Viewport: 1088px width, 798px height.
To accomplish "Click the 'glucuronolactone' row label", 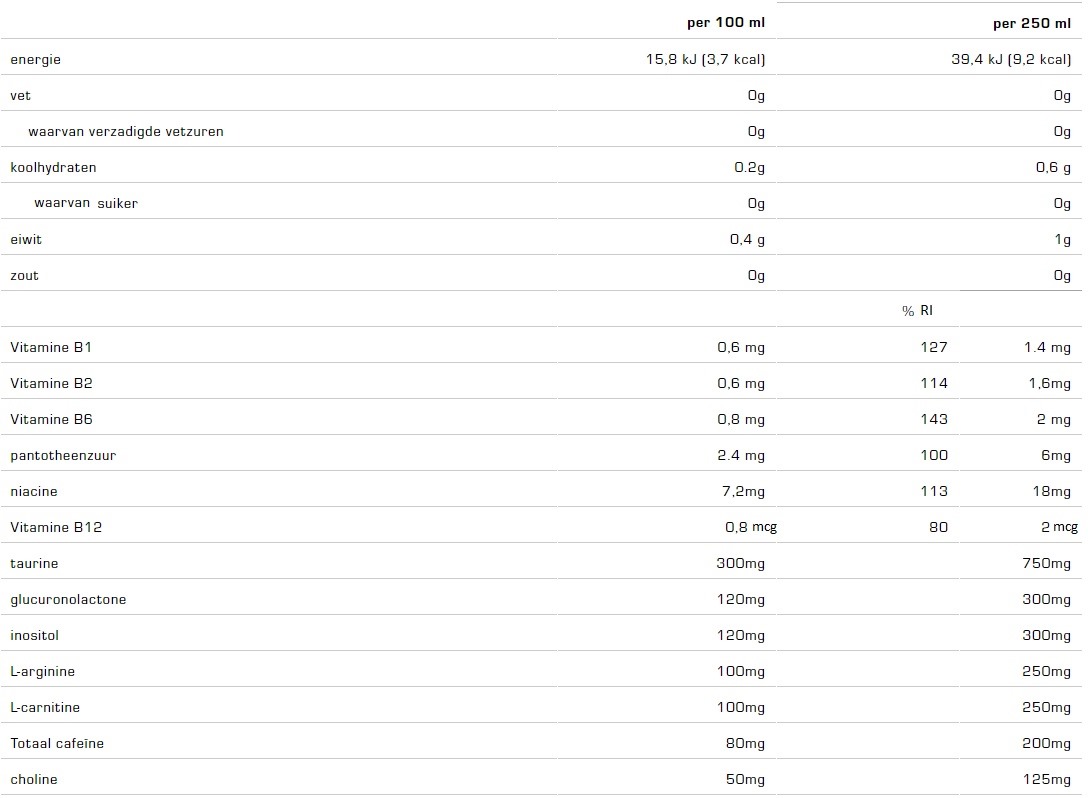I will [x=68, y=600].
